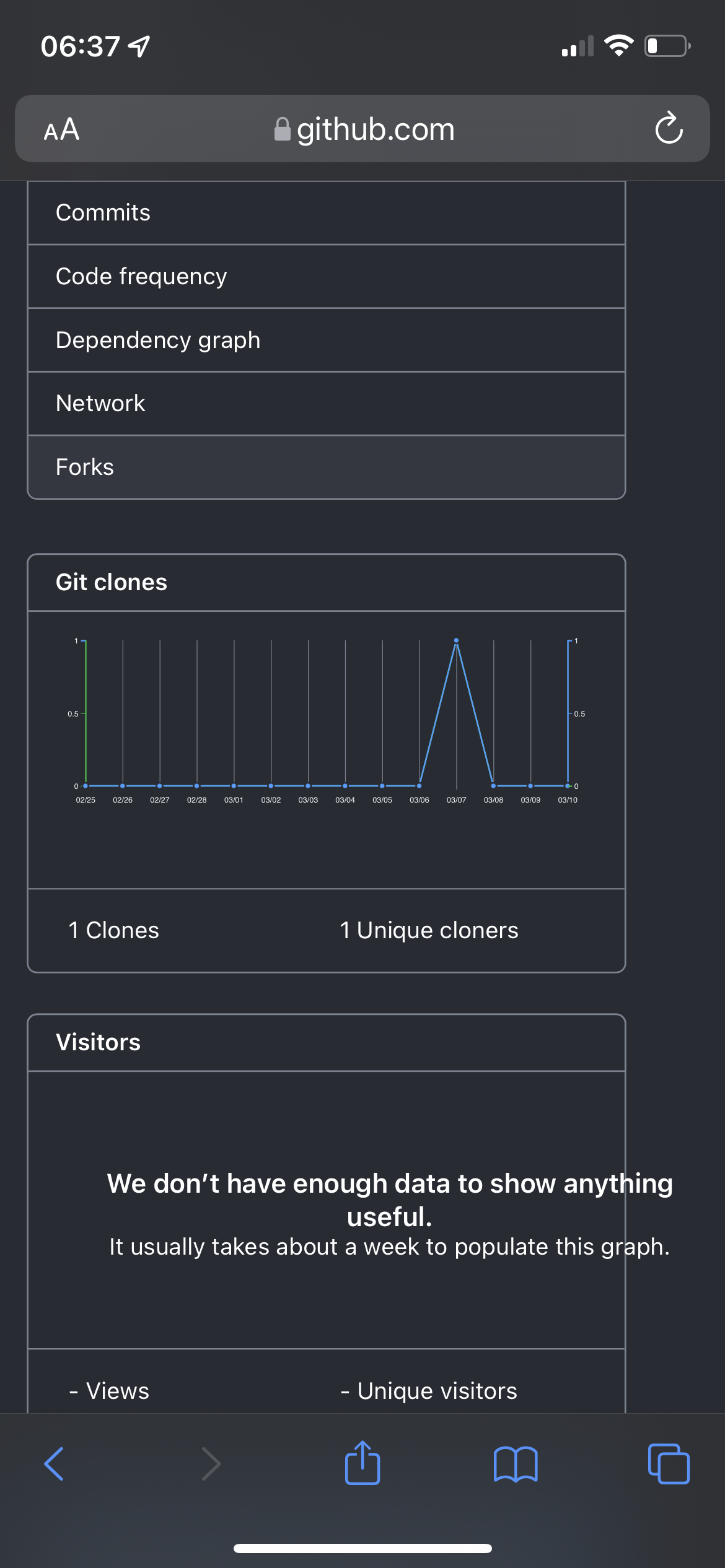
Task: Tap the location arrow status icon
Action: 139,46
